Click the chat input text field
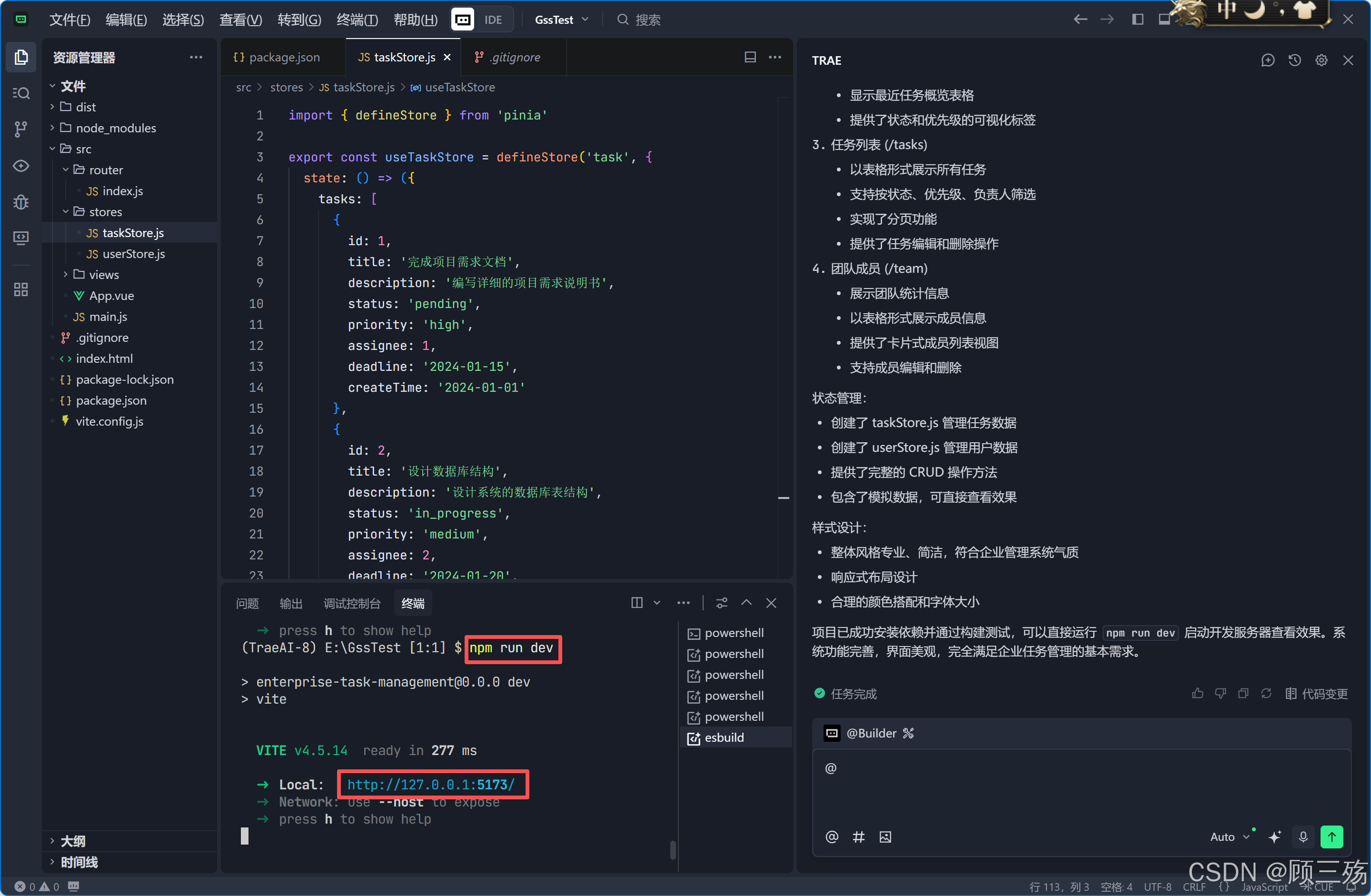1371x896 pixels. 1081,786
